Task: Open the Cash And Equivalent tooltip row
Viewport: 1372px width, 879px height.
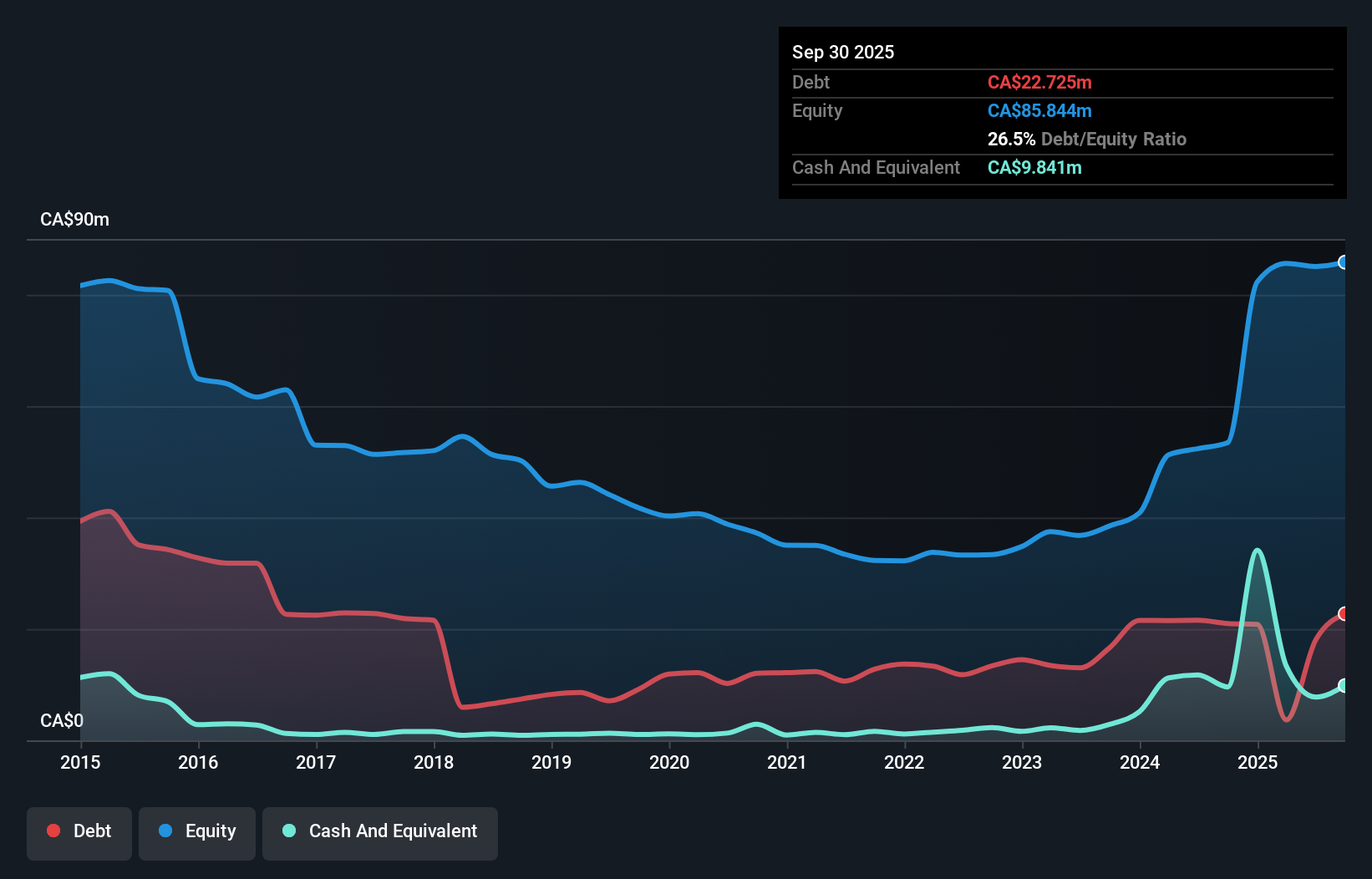Action: pyautogui.click(x=876, y=167)
